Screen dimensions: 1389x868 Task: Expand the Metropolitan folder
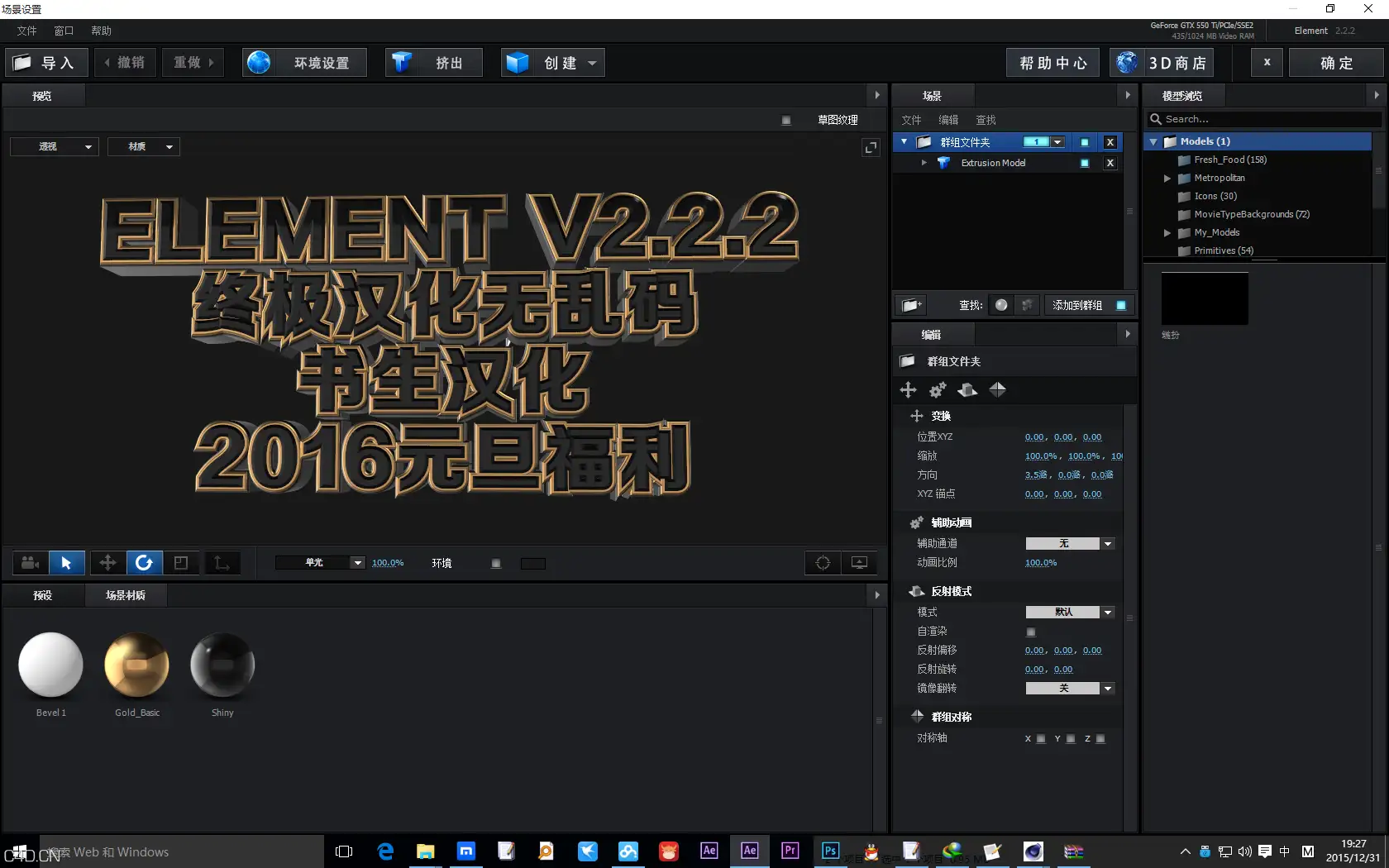pyautogui.click(x=1167, y=179)
